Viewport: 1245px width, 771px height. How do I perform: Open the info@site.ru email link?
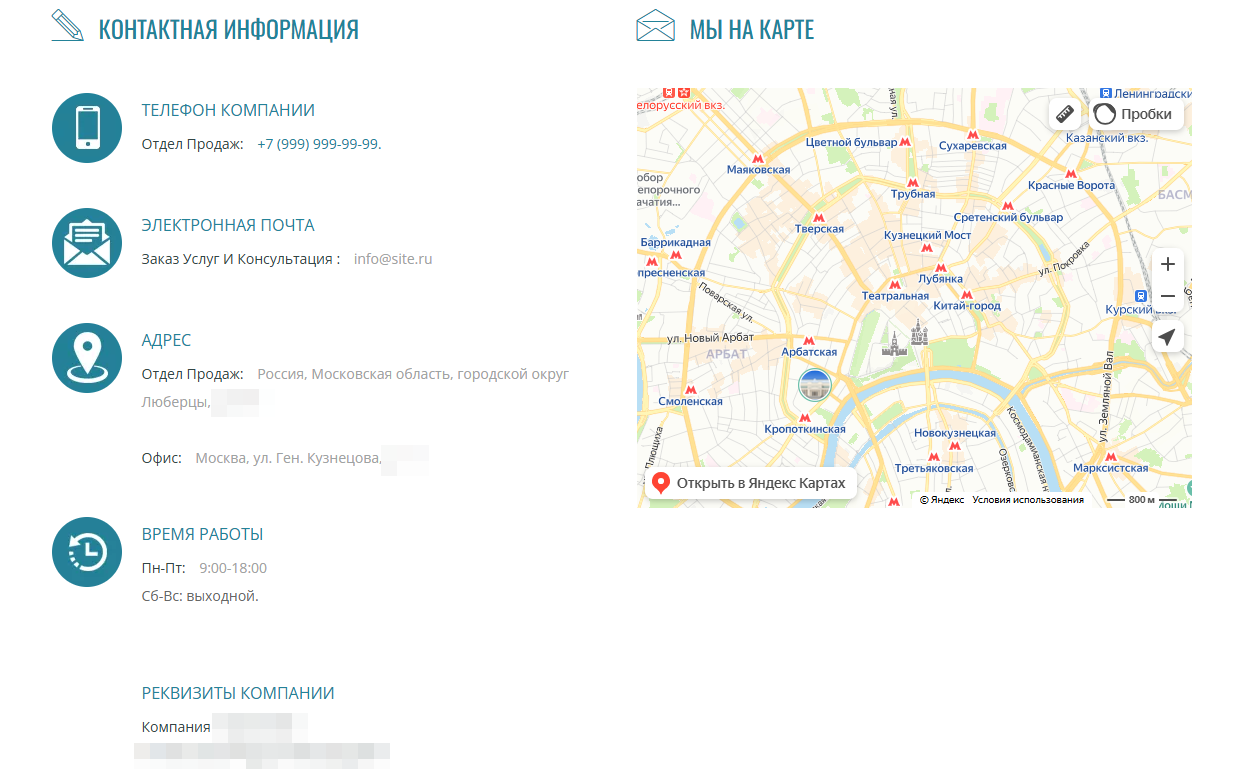pos(393,259)
